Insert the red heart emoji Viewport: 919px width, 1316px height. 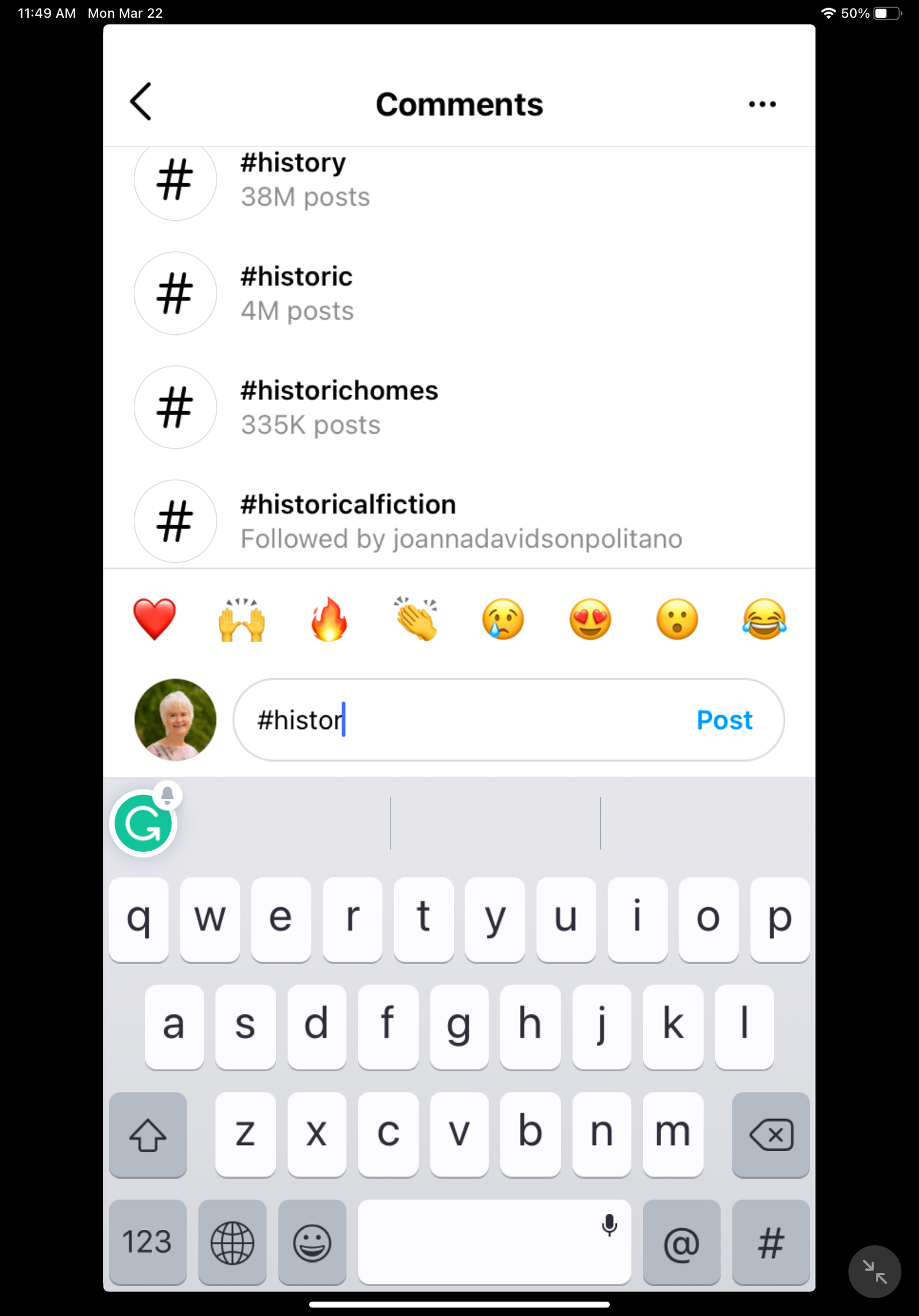coord(155,619)
